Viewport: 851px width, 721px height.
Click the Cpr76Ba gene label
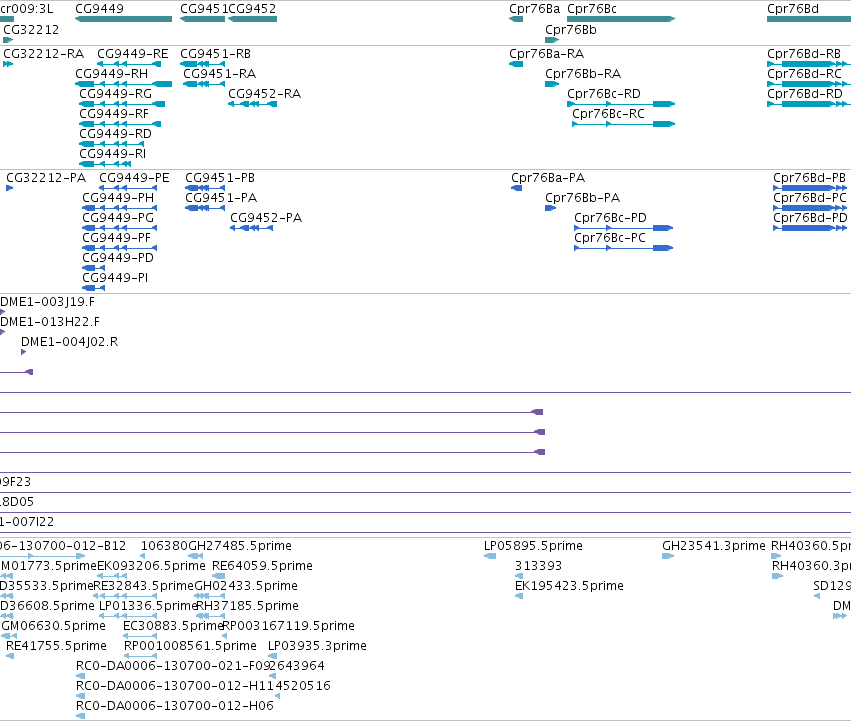click(535, 9)
